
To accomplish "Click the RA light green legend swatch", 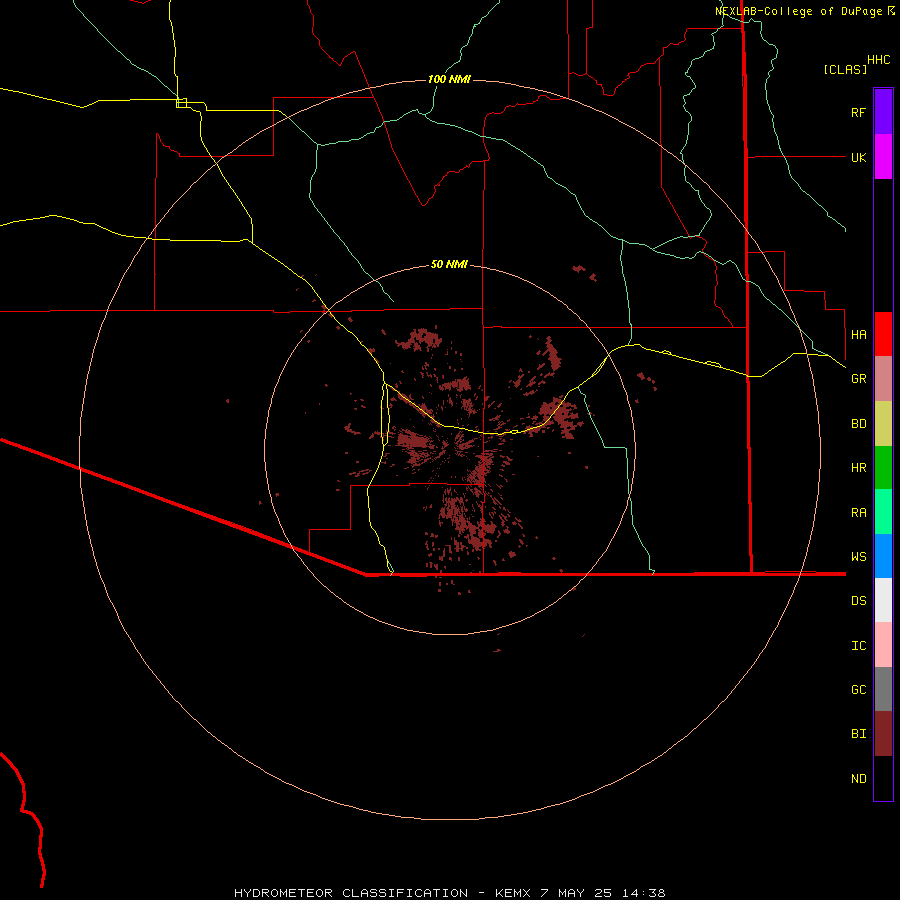I will point(883,512).
